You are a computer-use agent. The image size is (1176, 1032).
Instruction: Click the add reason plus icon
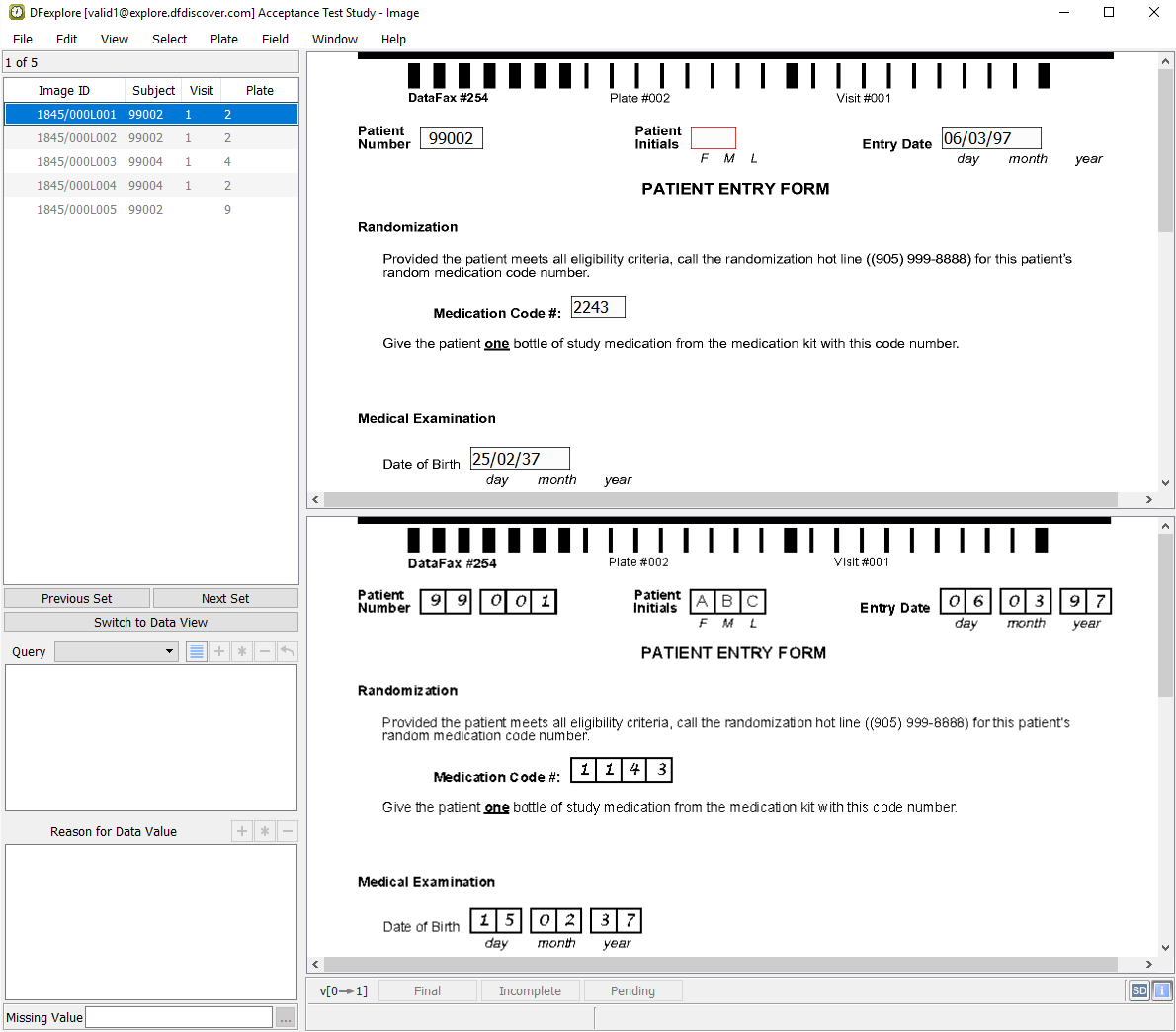242,831
